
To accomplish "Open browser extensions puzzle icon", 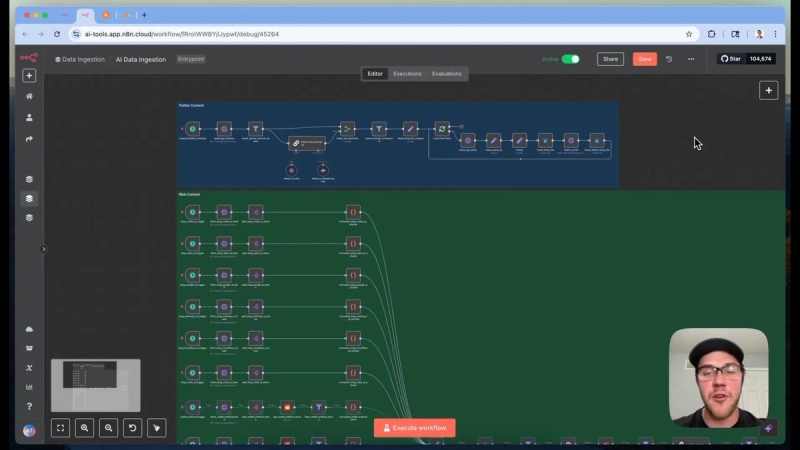I will pos(711,34).
